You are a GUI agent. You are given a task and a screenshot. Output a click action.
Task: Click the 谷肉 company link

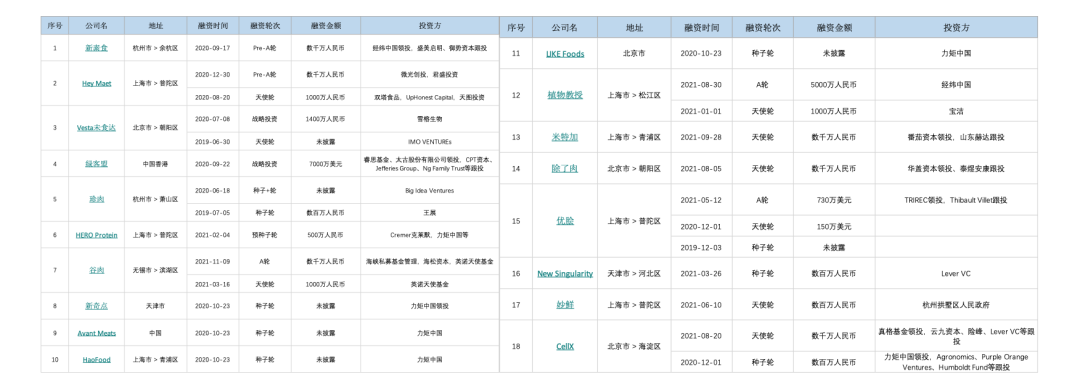[x=96, y=271]
